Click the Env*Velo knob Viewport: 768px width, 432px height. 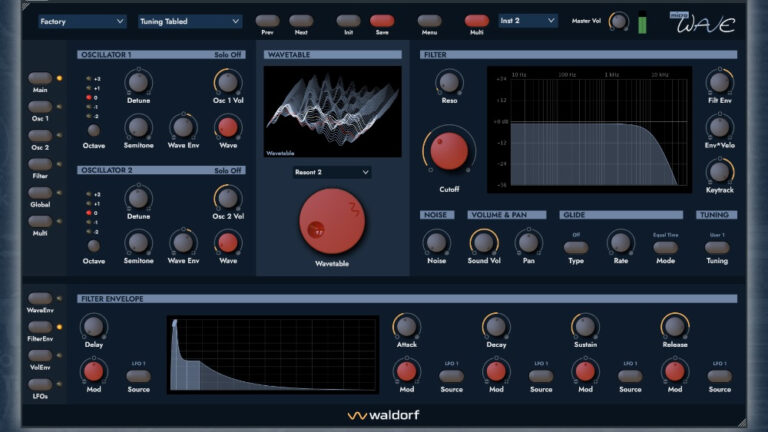[720, 127]
